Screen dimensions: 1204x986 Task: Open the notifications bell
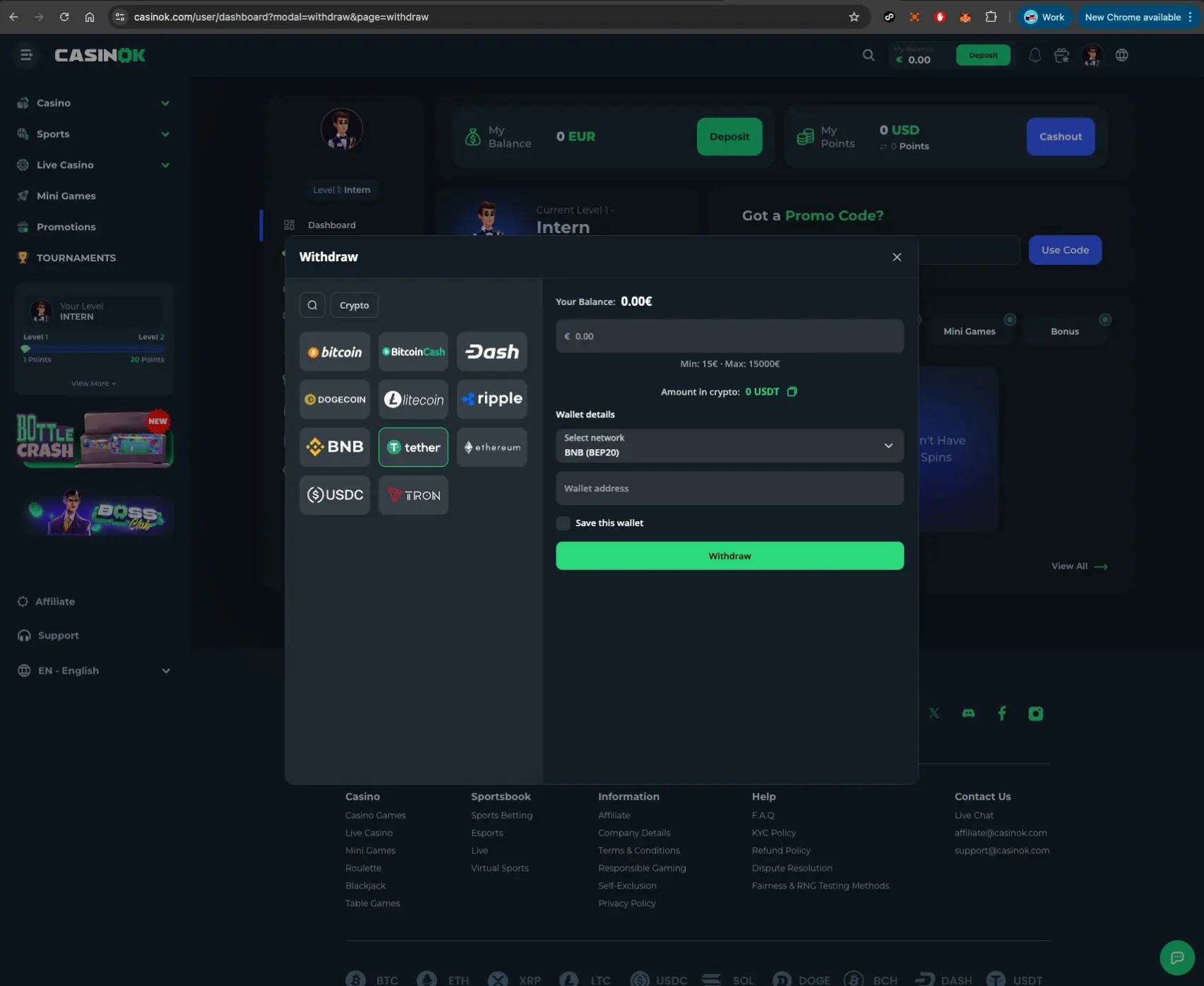tap(1035, 55)
